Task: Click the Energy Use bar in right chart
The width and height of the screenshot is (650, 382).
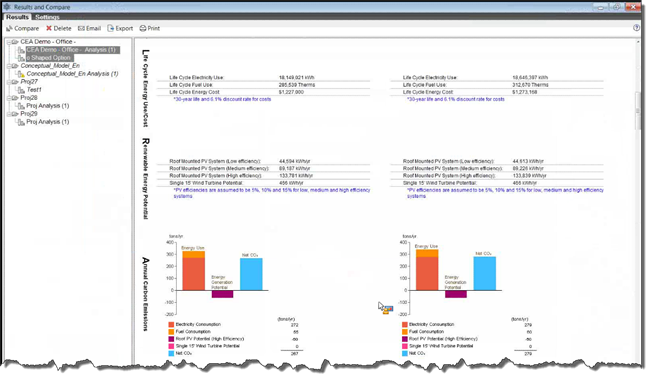Action: point(427,270)
